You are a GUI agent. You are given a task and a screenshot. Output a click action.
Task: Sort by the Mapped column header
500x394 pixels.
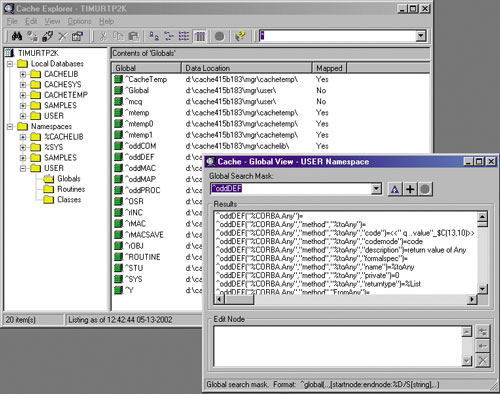pos(329,68)
